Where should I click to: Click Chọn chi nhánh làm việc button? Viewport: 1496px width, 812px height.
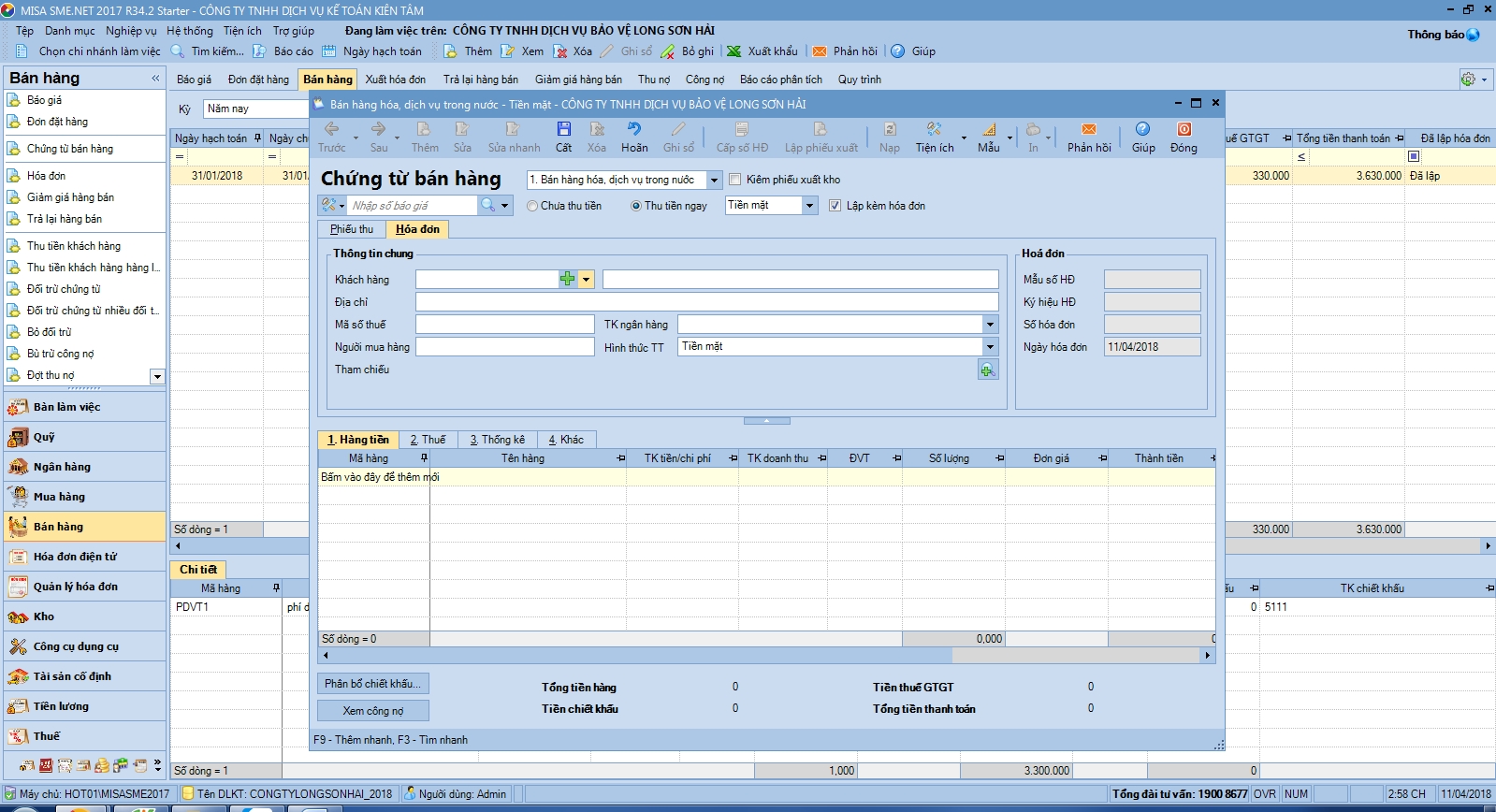pyautogui.click(x=90, y=51)
